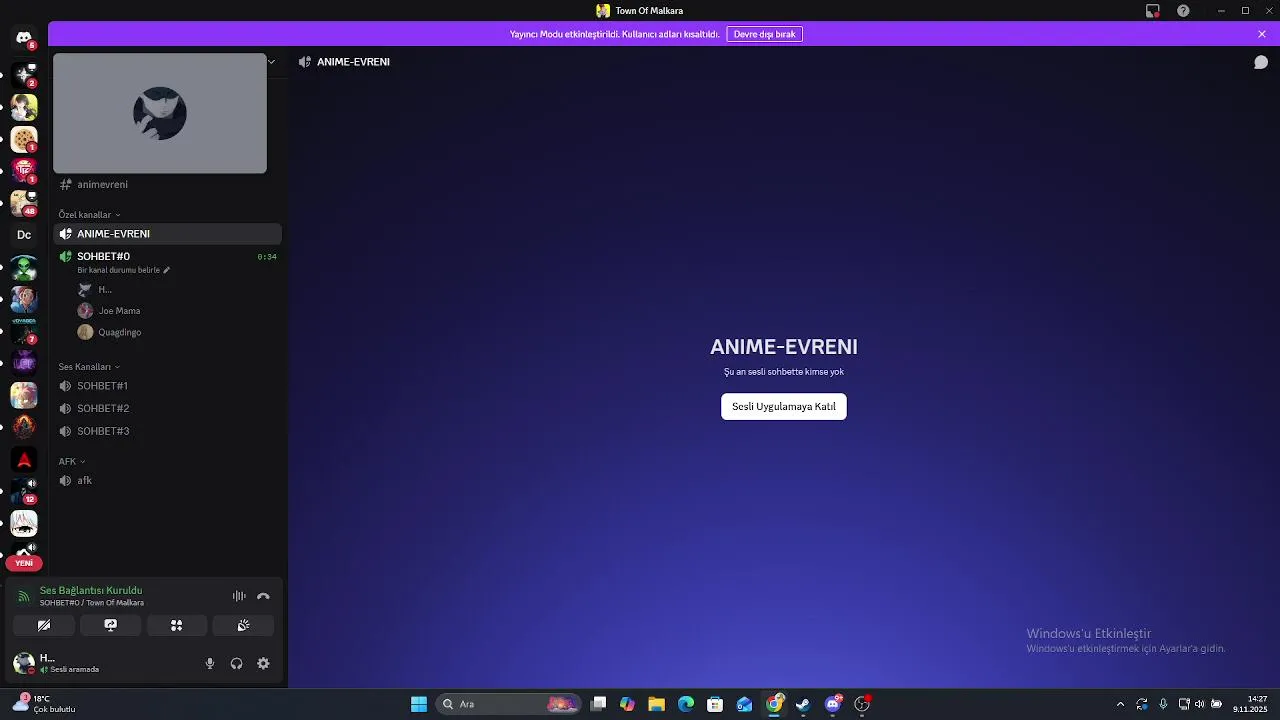Viewport: 1280px width, 720px height.
Task: Click Devre dışı bırak button
Action: coord(764,34)
